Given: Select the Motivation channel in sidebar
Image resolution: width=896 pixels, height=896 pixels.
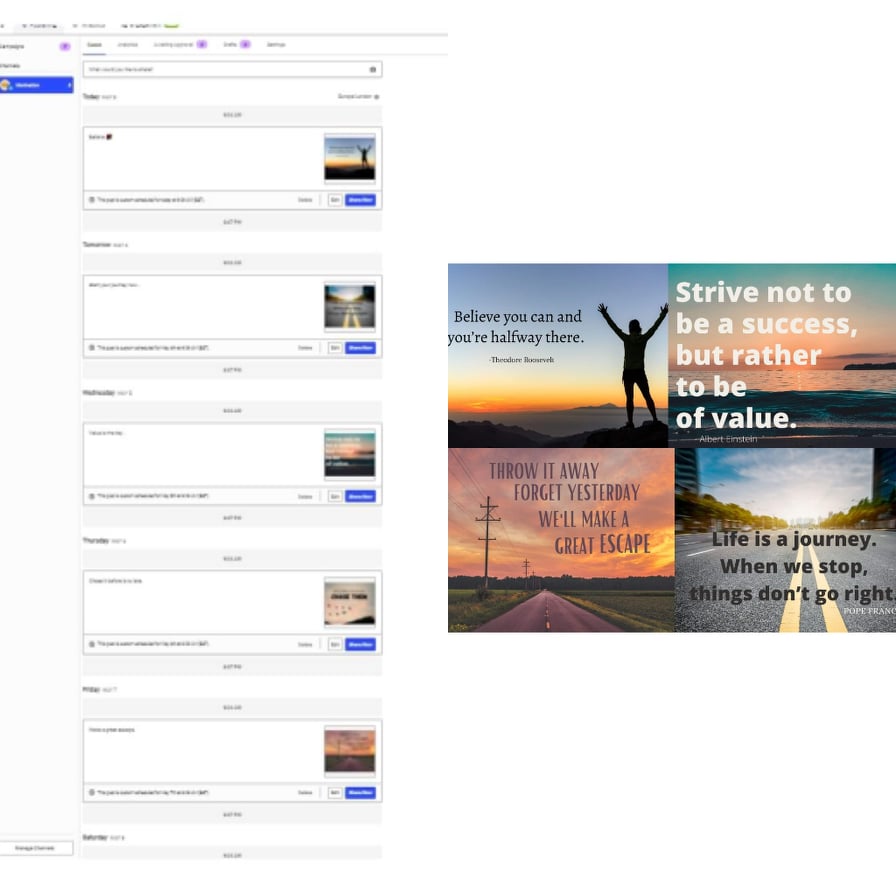Looking at the screenshot, I should click(37, 85).
